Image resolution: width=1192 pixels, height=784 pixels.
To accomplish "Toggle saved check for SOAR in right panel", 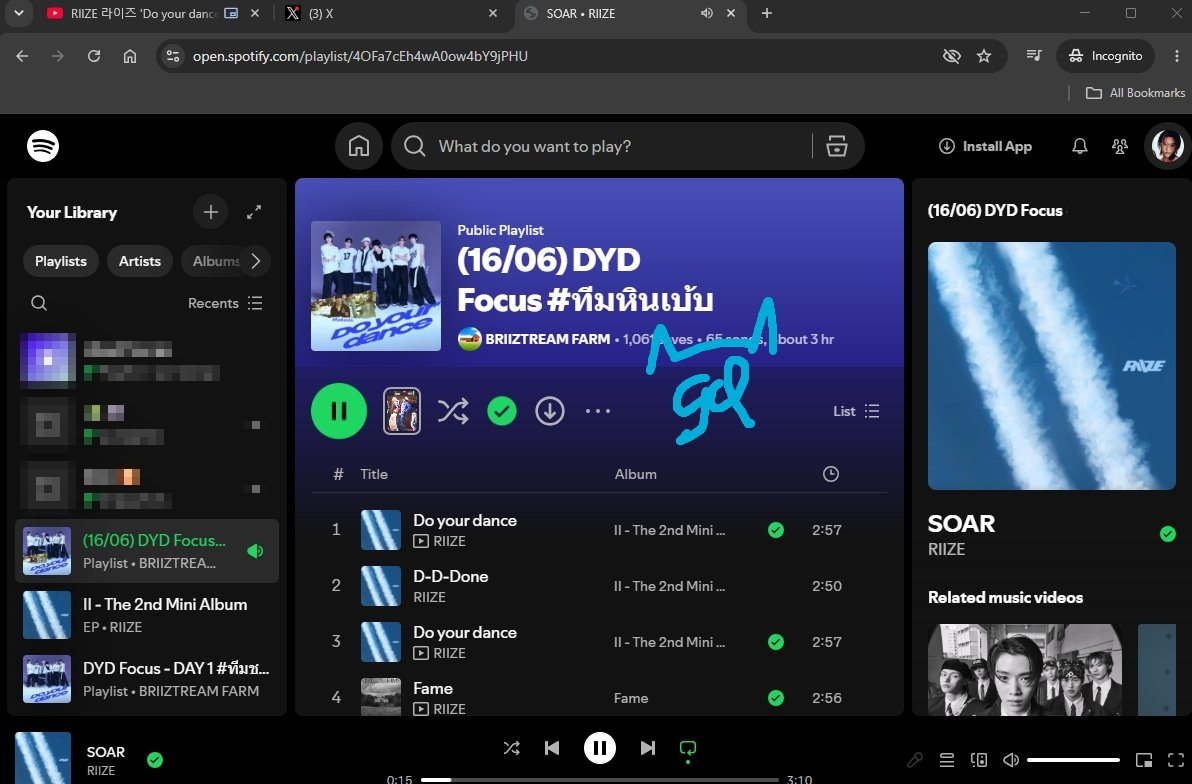I will [1168, 535].
